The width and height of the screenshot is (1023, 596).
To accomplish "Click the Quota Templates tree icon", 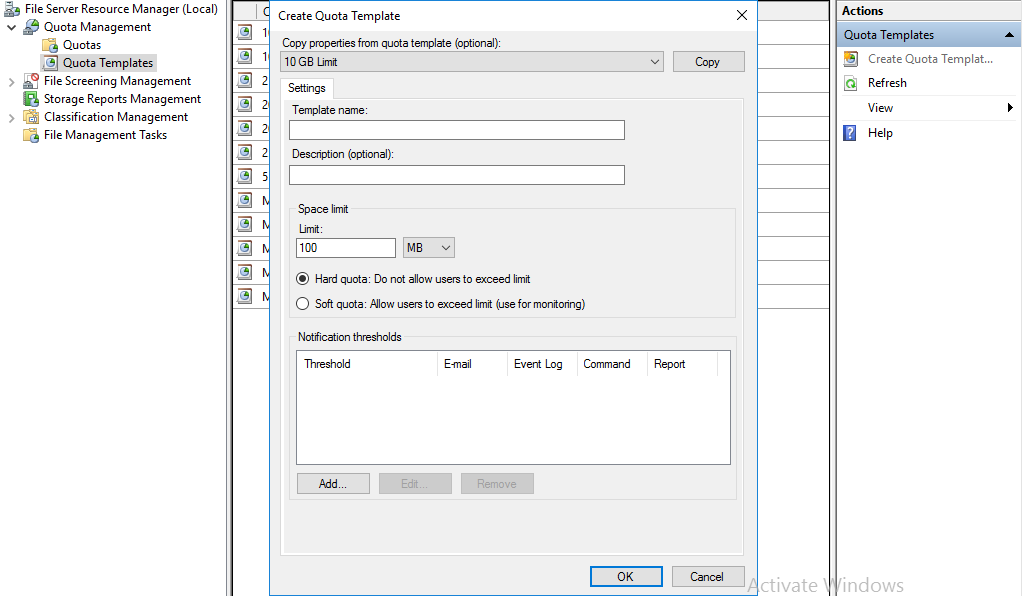I will (x=50, y=63).
